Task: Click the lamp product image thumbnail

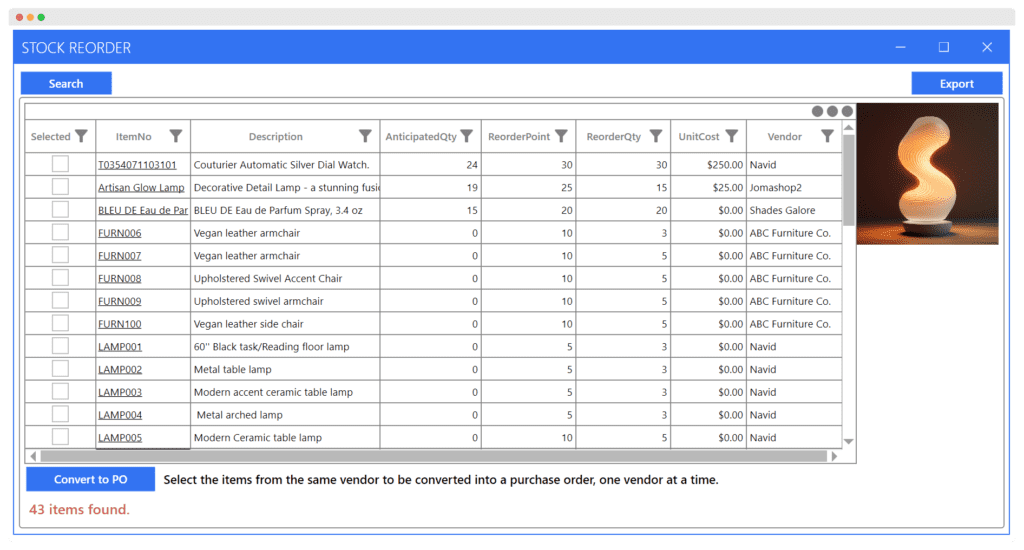Action: point(927,174)
